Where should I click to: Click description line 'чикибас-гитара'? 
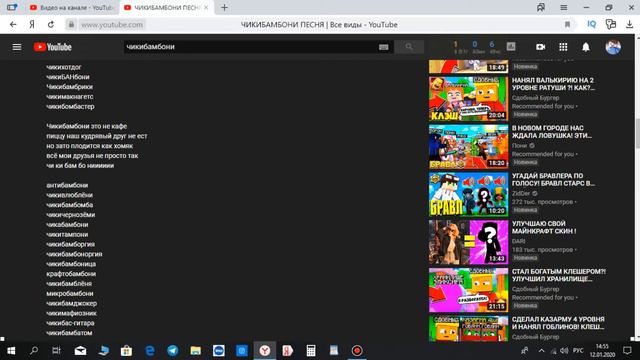pyautogui.click(x=70, y=323)
